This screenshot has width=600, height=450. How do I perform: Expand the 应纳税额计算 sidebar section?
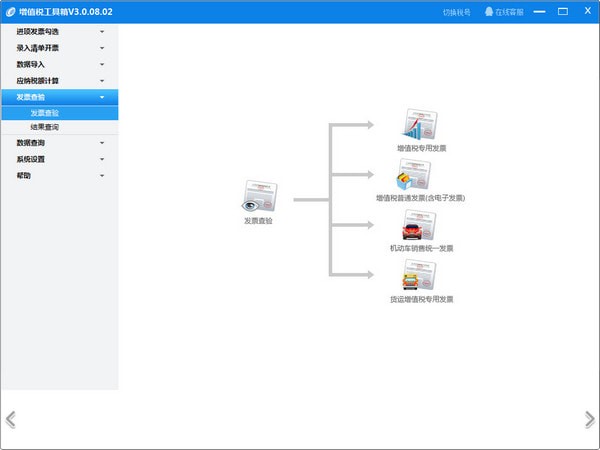click(59, 80)
